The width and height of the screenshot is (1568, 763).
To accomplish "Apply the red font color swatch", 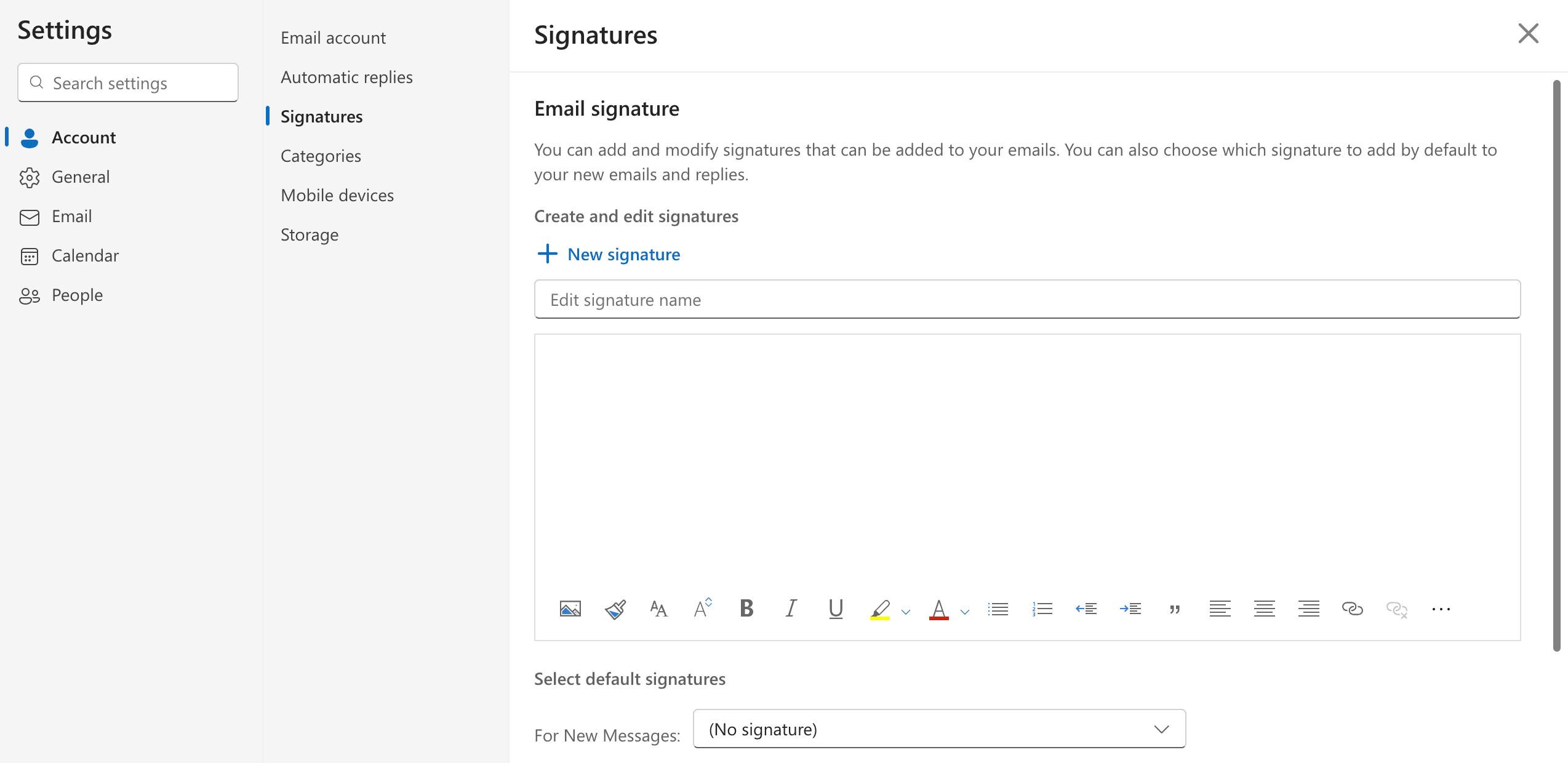I will (938, 609).
